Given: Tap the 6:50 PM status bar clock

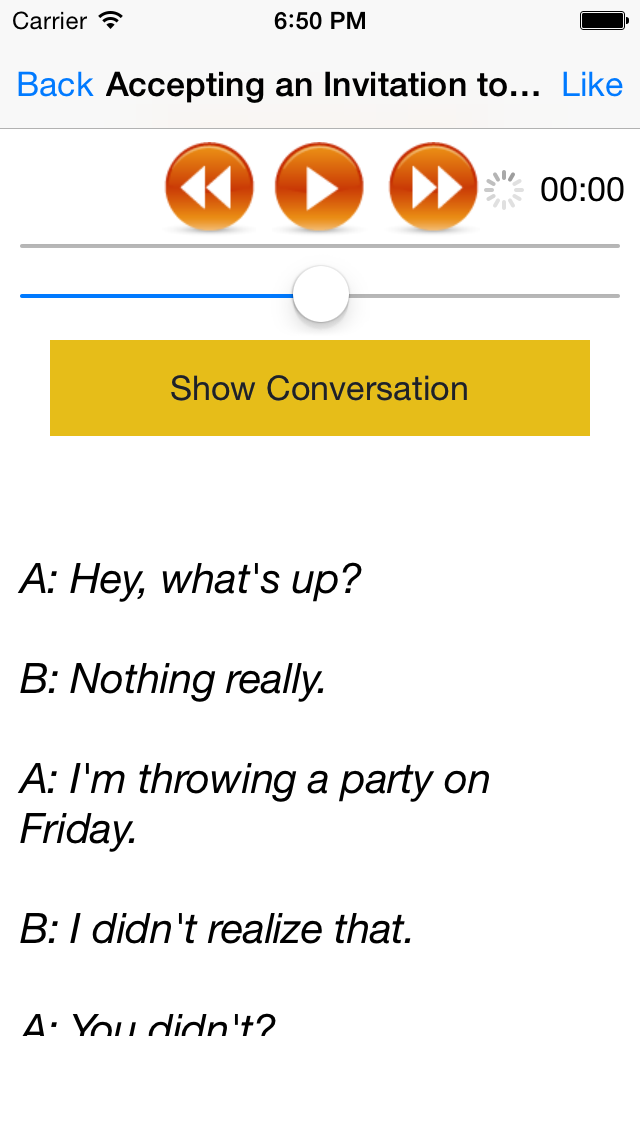Looking at the screenshot, I should (x=320, y=20).
